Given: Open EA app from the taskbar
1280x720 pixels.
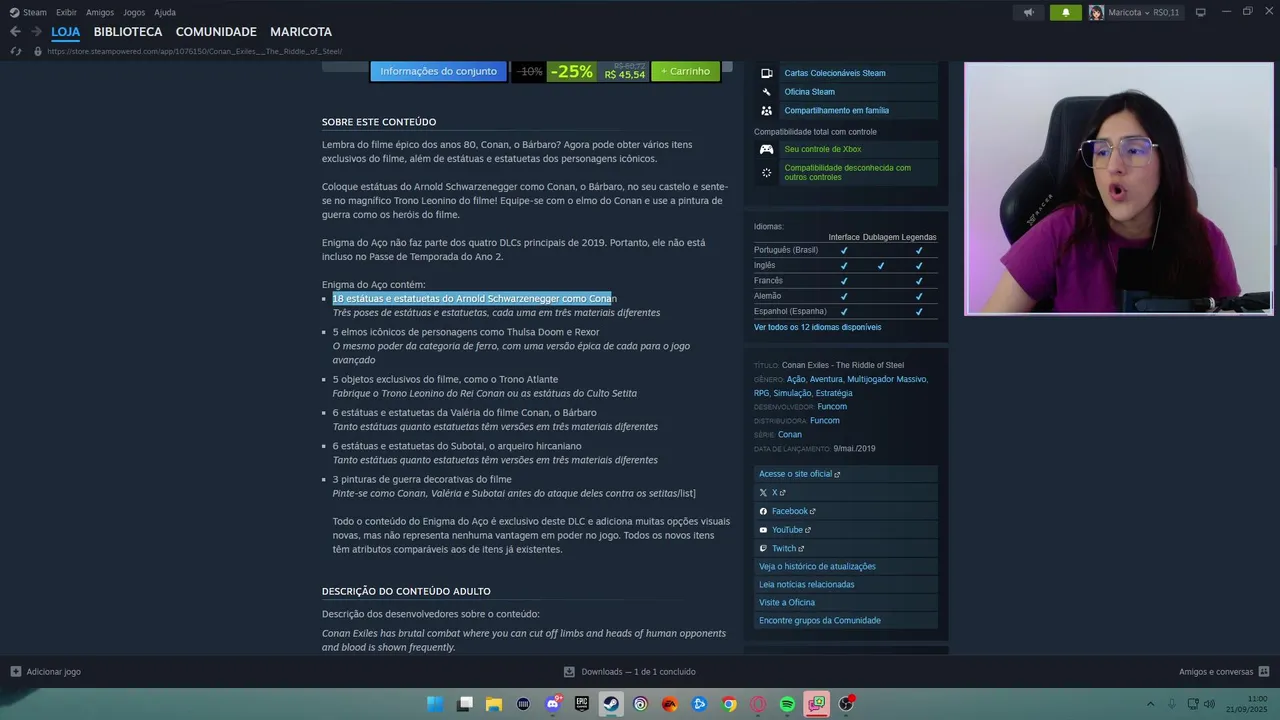Looking at the screenshot, I should click(670, 704).
